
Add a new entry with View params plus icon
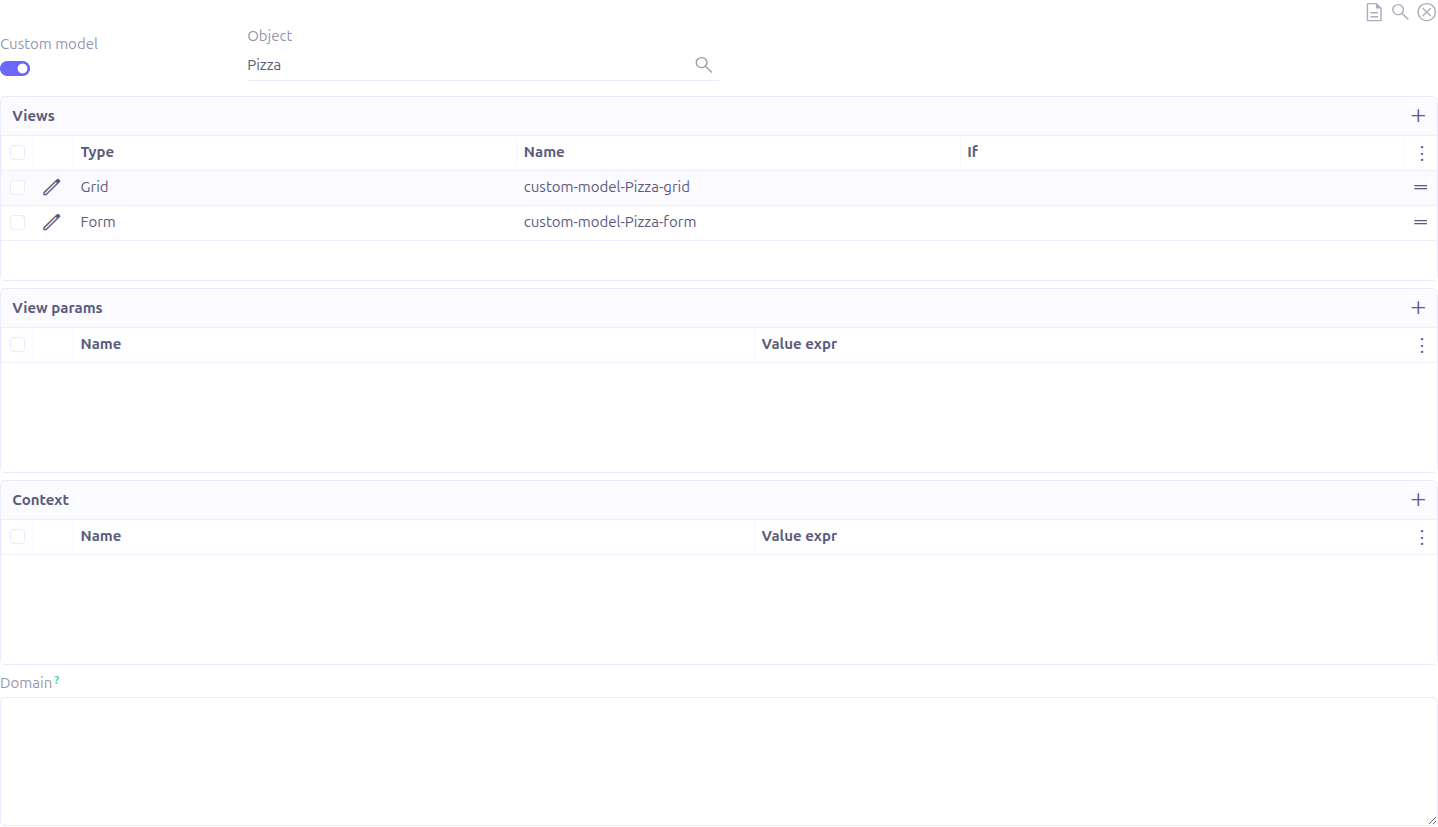(x=1418, y=307)
